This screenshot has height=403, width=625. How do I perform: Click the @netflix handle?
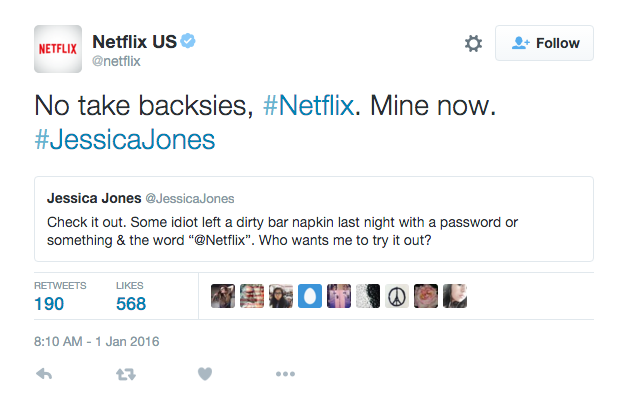[116, 61]
